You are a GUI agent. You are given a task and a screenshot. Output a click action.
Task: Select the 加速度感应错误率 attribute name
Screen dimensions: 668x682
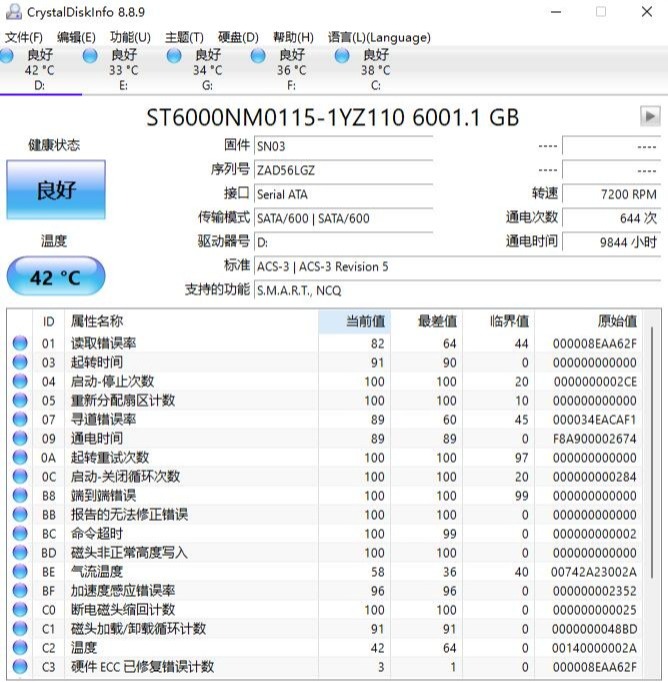tap(123, 591)
